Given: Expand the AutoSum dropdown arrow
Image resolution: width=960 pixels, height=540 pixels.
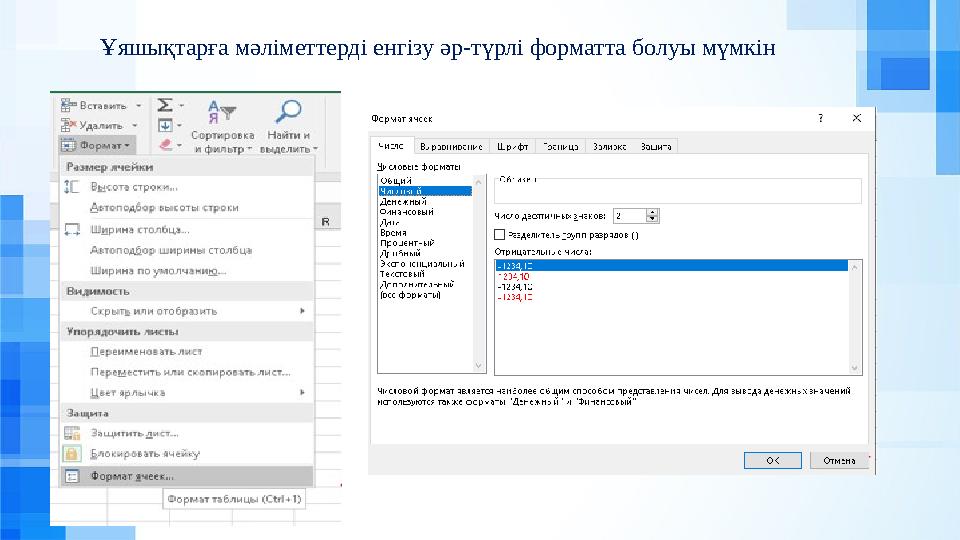Looking at the screenshot, I should pyautogui.click(x=181, y=106).
